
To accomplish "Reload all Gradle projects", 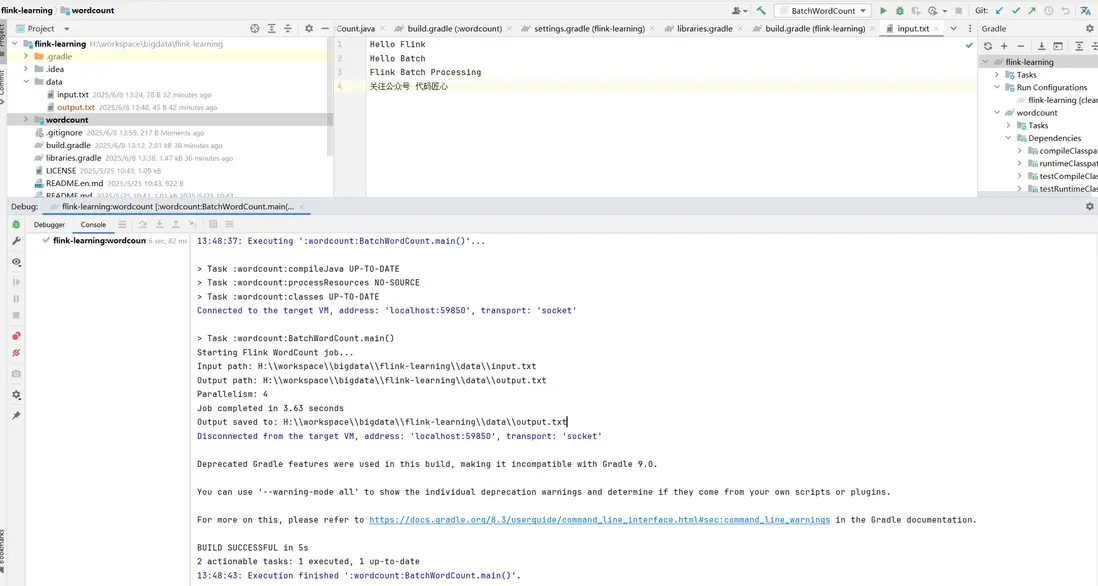I will point(988,46).
